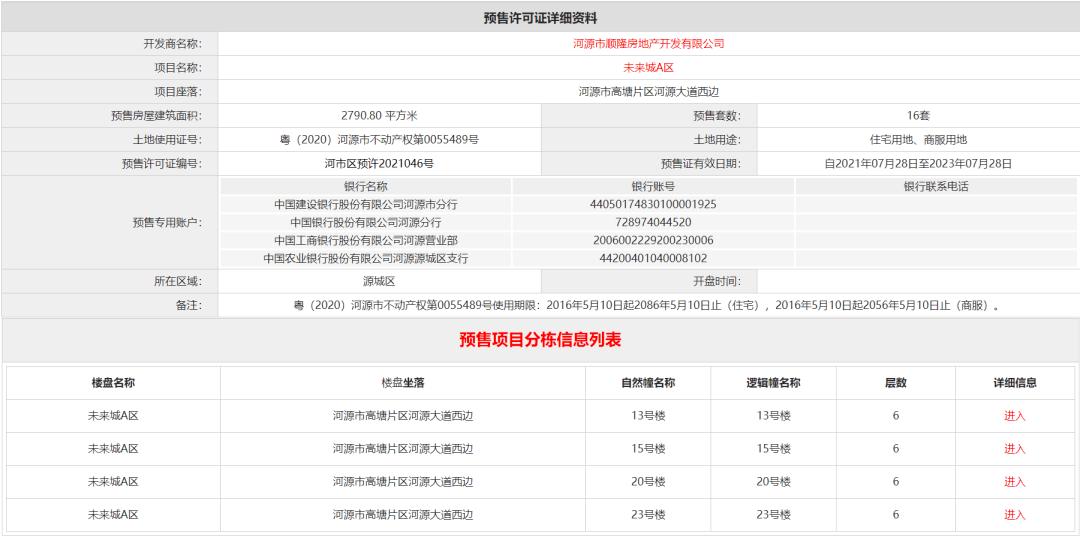Enter the 20号楼 building details
The image size is (1080, 537).
pos(1014,482)
